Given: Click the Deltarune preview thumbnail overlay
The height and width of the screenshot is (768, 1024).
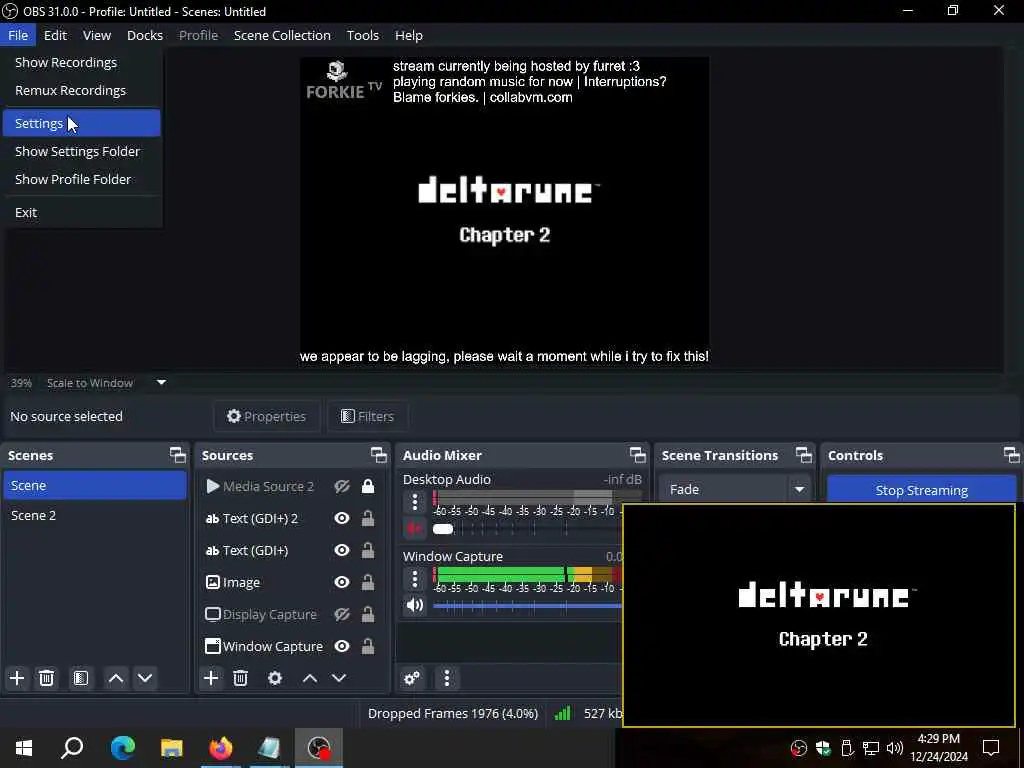Looking at the screenshot, I should tap(819, 615).
